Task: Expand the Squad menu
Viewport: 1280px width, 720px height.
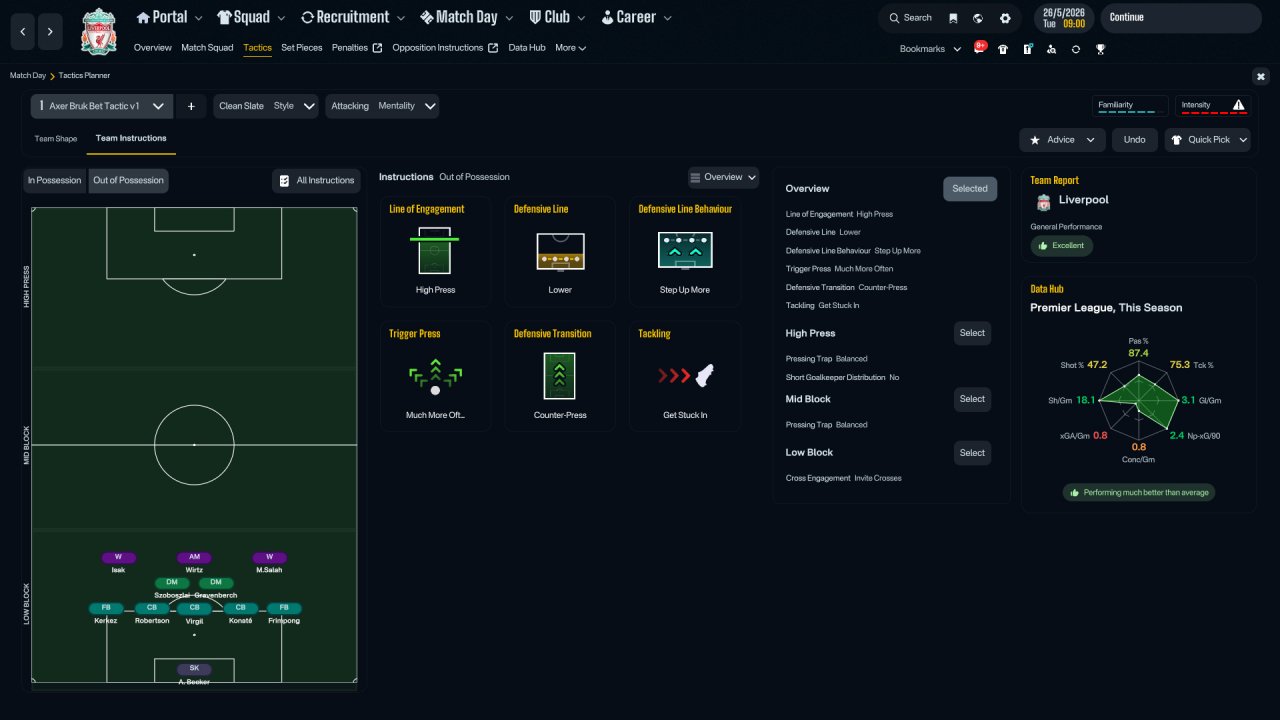Action: (x=251, y=17)
